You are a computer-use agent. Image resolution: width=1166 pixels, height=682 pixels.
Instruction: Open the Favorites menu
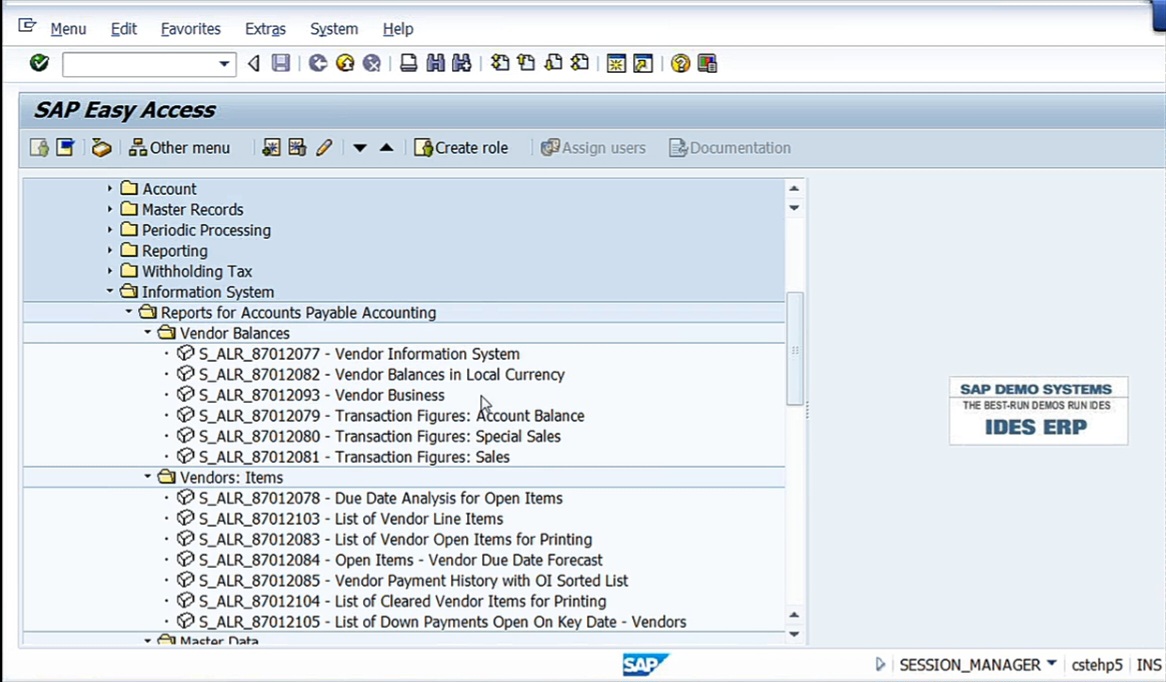pyautogui.click(x=190, y=29)
